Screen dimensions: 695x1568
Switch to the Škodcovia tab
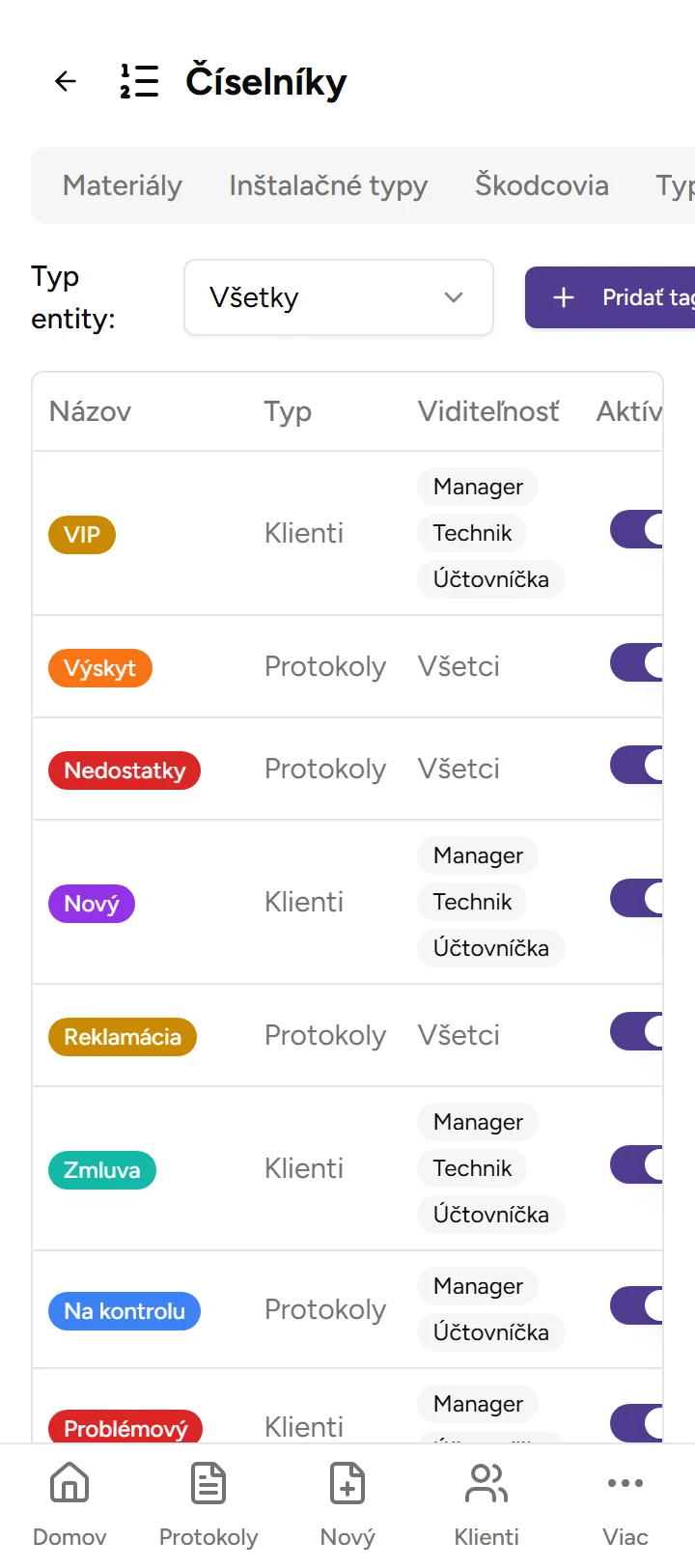541,185
